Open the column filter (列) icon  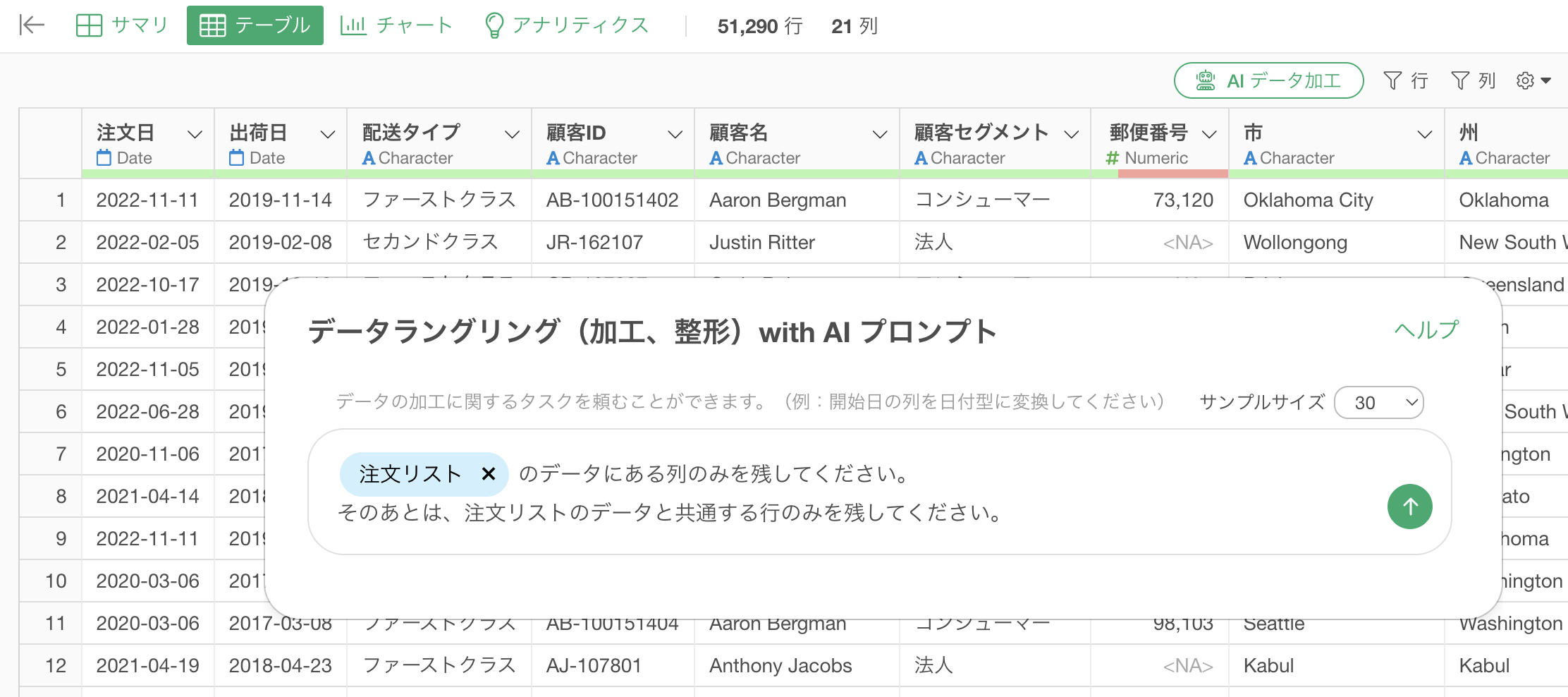[1473, 81]
